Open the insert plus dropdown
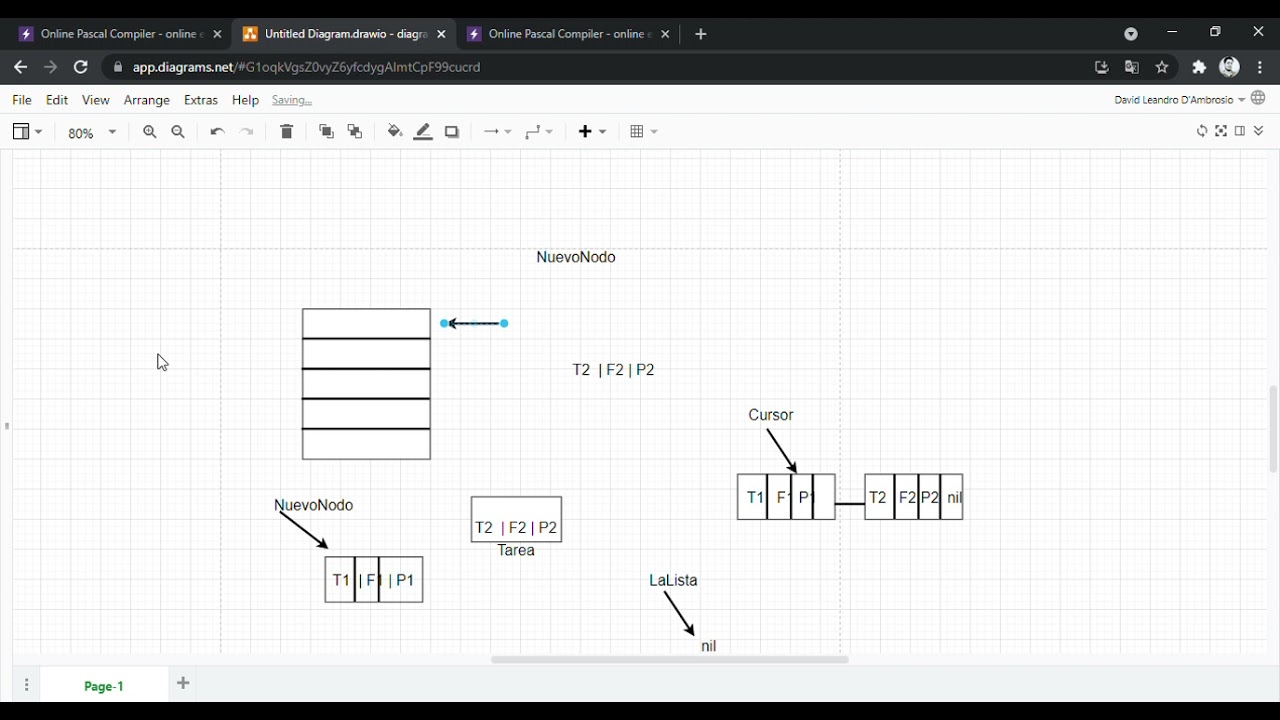 593,132
